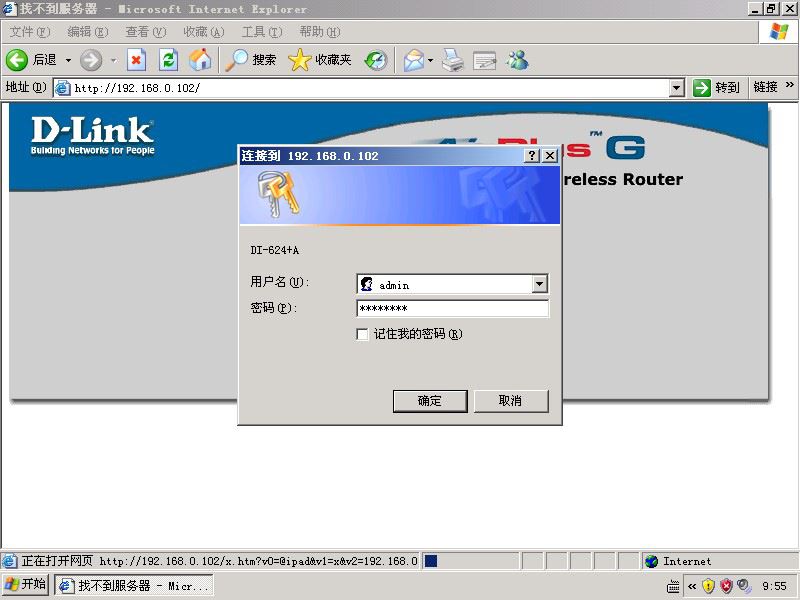Open the Messenger people icon
This screenshot has width=800, height=600.
point(517,60)
